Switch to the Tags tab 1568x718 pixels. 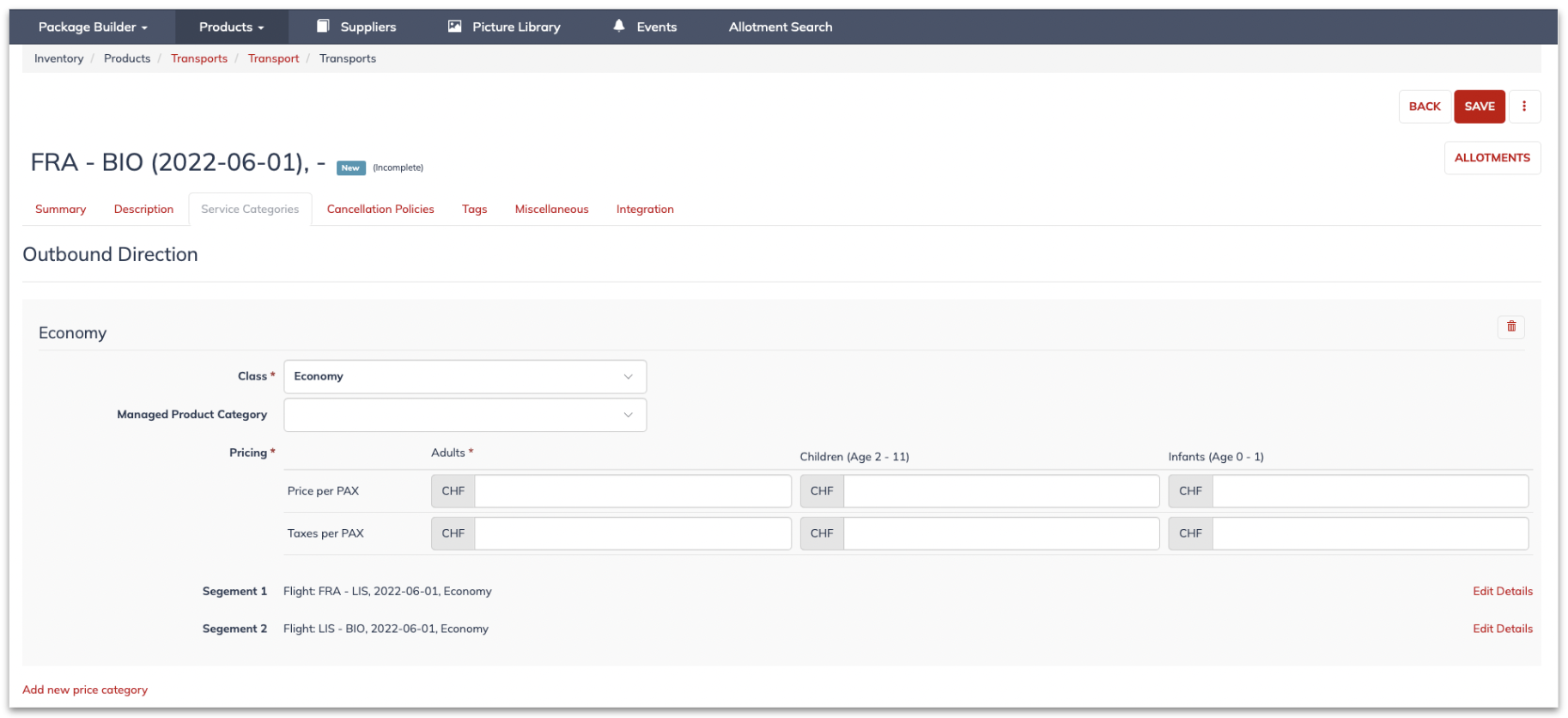[x=474, y=209]
